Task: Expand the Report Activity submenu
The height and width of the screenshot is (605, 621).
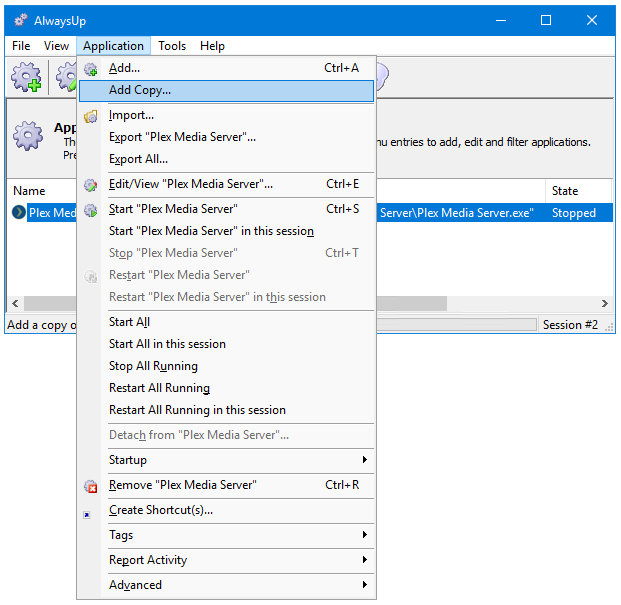Action: pos(227,560)
